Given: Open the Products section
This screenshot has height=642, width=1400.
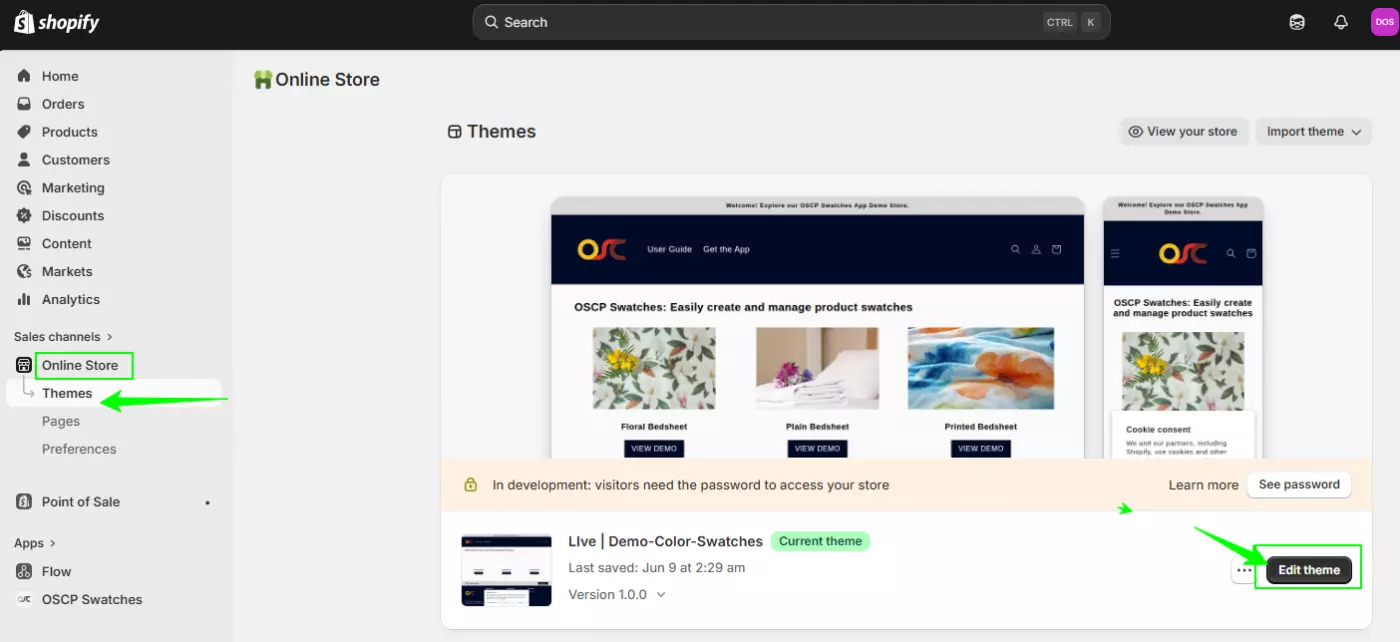Looking at the screenshot, I should [x=69, y=131].
